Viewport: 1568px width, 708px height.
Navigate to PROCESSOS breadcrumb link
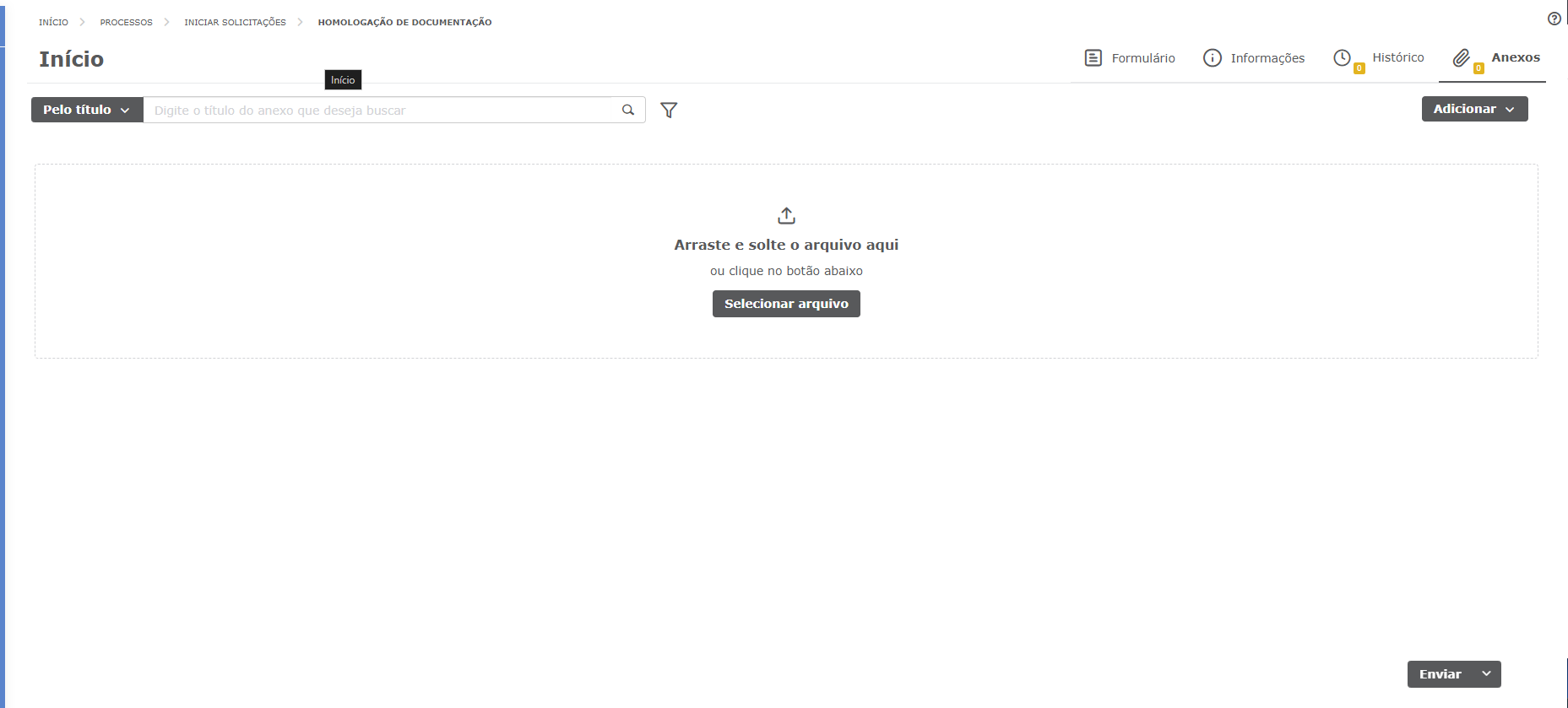click(x=126, y=22)
